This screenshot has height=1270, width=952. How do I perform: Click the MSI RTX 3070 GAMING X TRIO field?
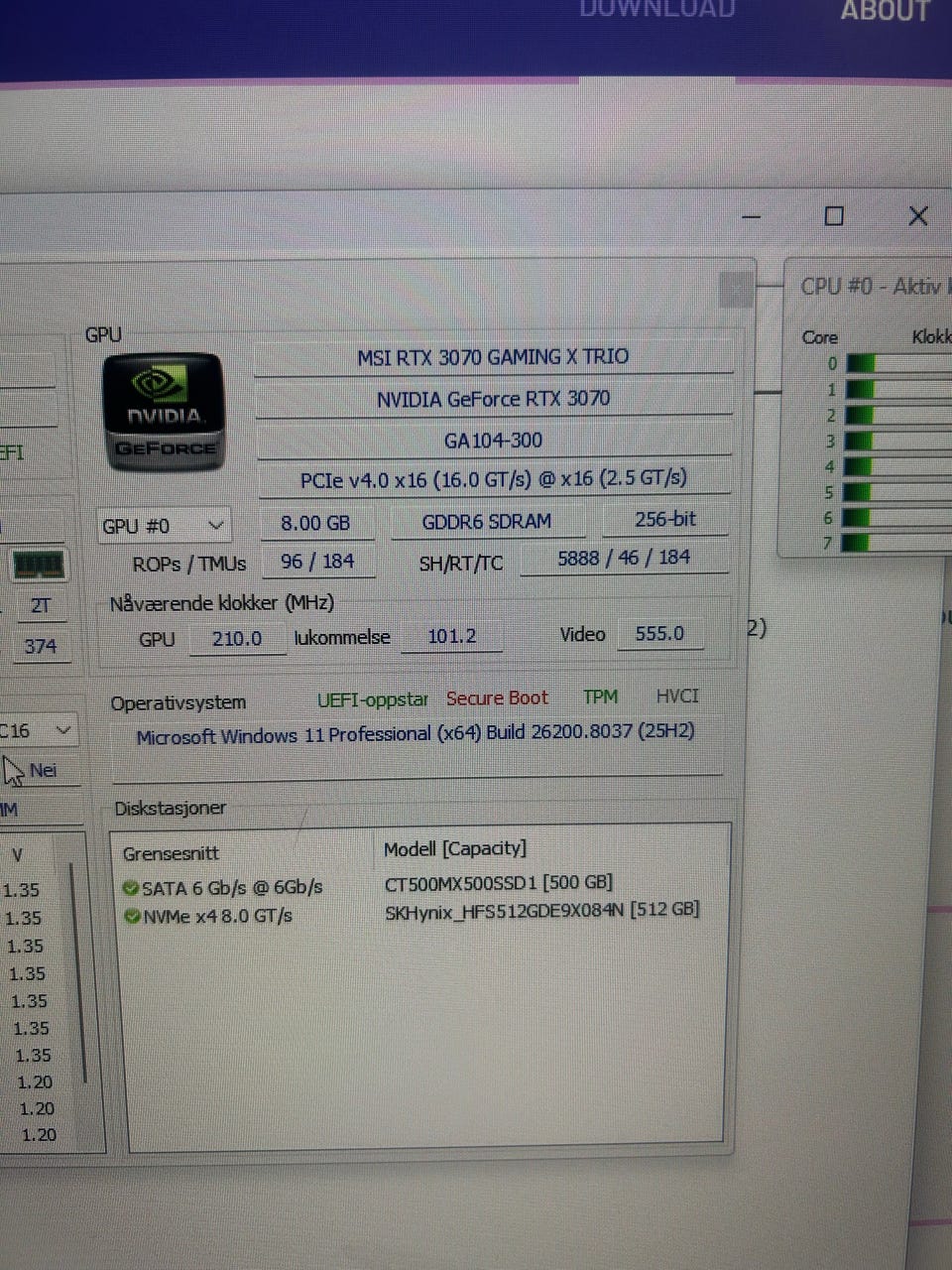[493, 357]
